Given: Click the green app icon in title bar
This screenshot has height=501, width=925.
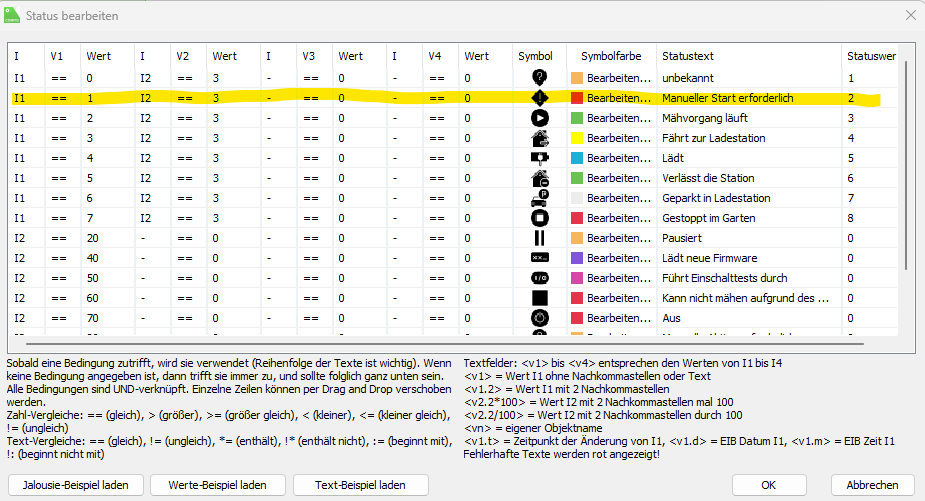Looking at the screenshot, I should tap(12, 16).
